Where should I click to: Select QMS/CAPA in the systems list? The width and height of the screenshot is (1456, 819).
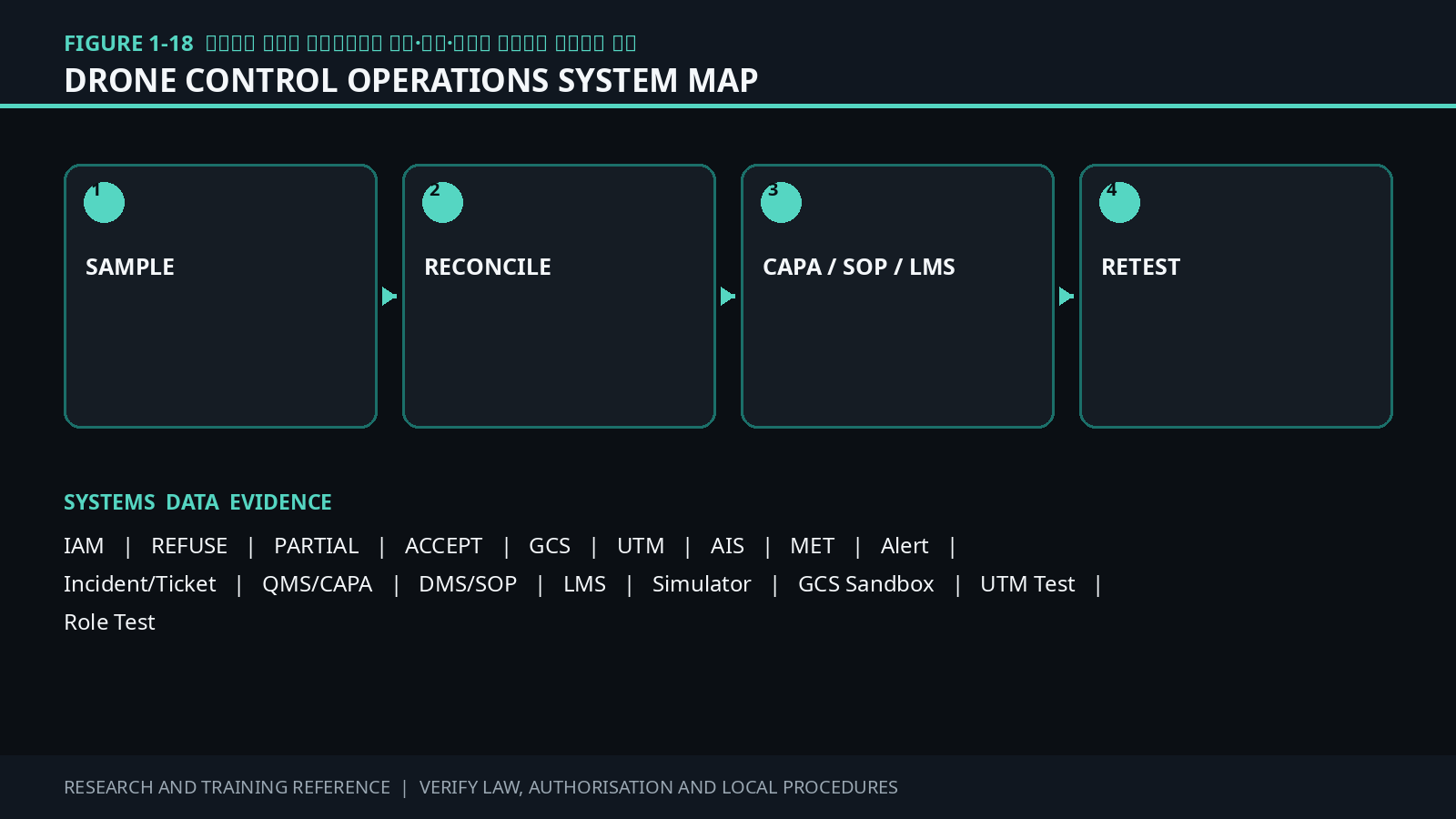(318, 584)
